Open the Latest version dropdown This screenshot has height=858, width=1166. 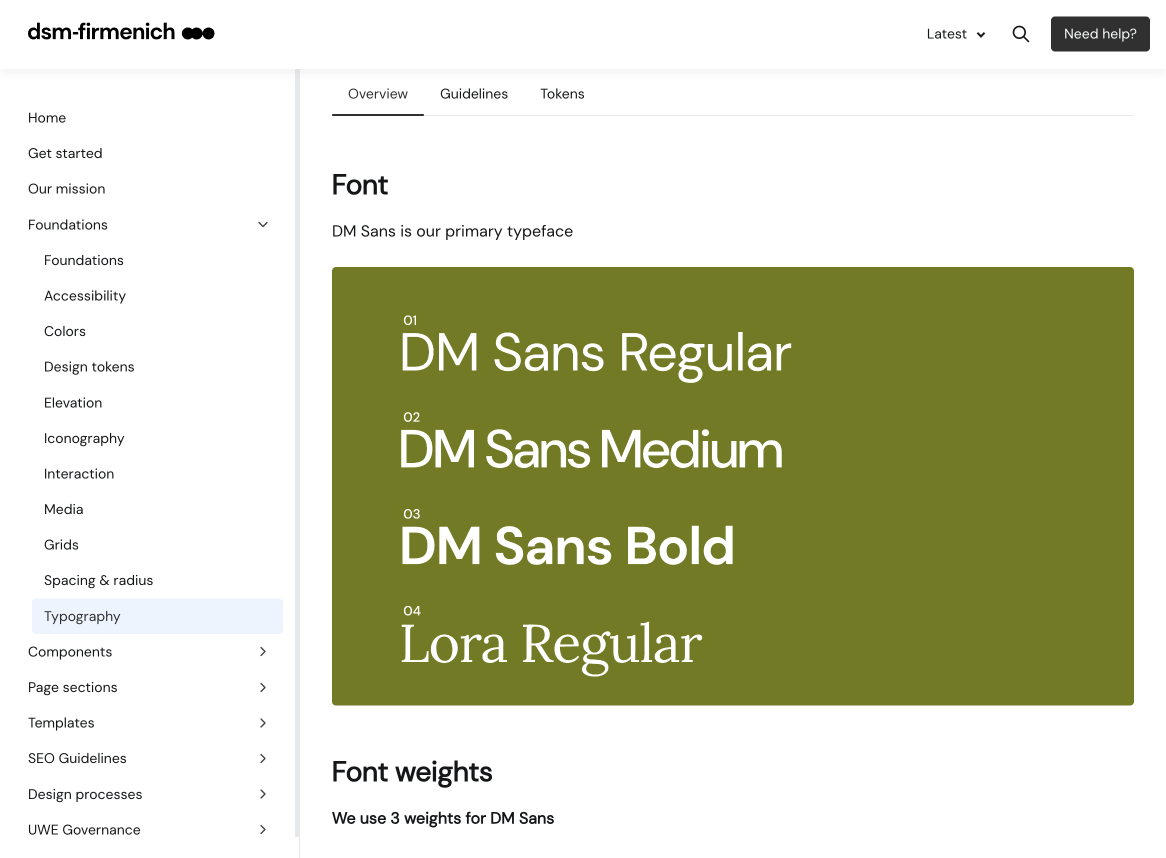pos(955,34)
